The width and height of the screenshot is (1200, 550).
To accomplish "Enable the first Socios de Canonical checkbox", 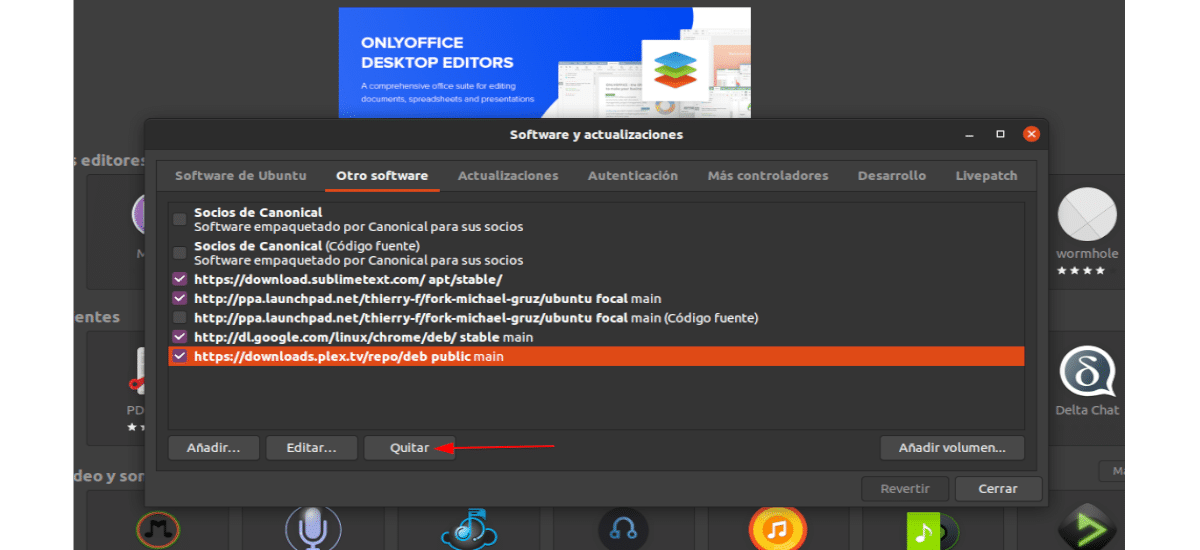I will (180, 220).
